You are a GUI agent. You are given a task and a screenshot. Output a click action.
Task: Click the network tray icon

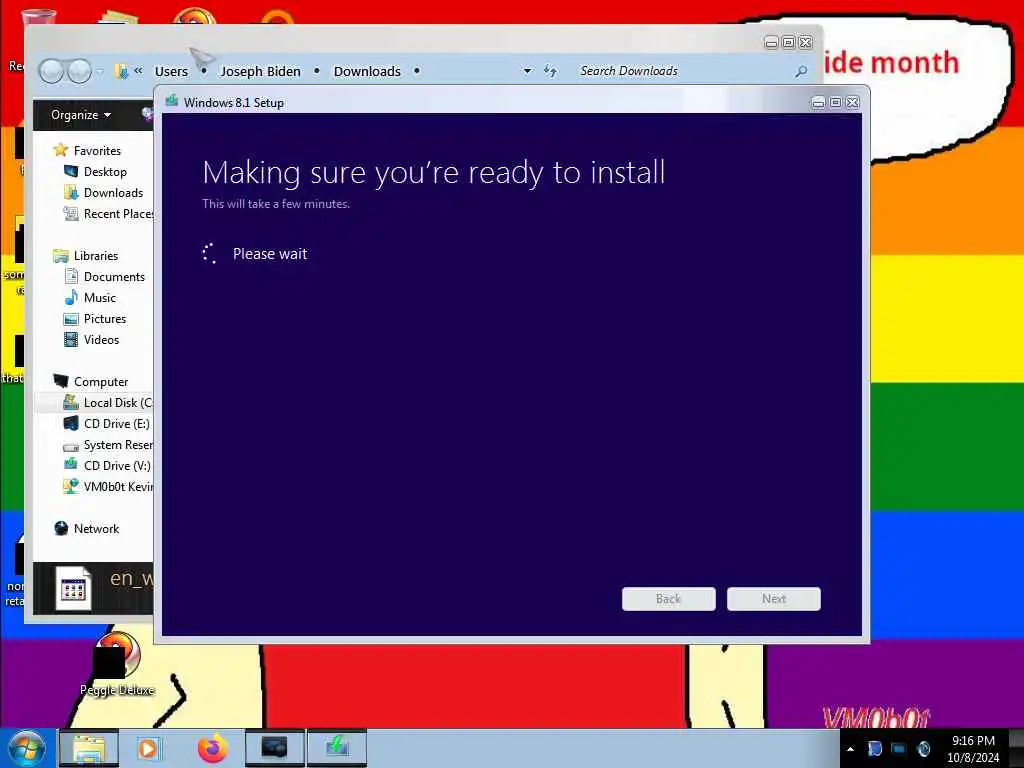(x=899, y=749)
